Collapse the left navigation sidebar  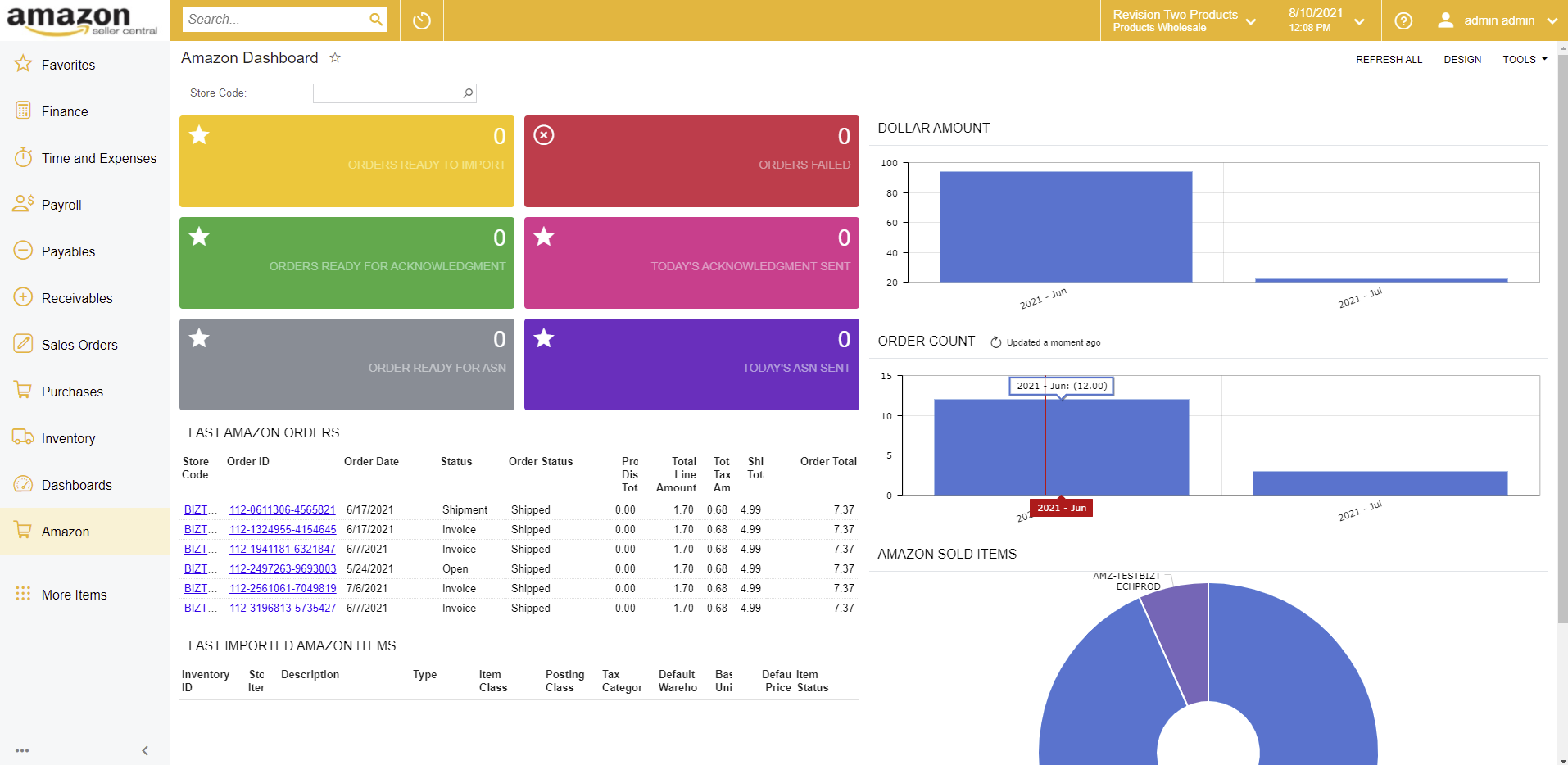pos(145,750)
